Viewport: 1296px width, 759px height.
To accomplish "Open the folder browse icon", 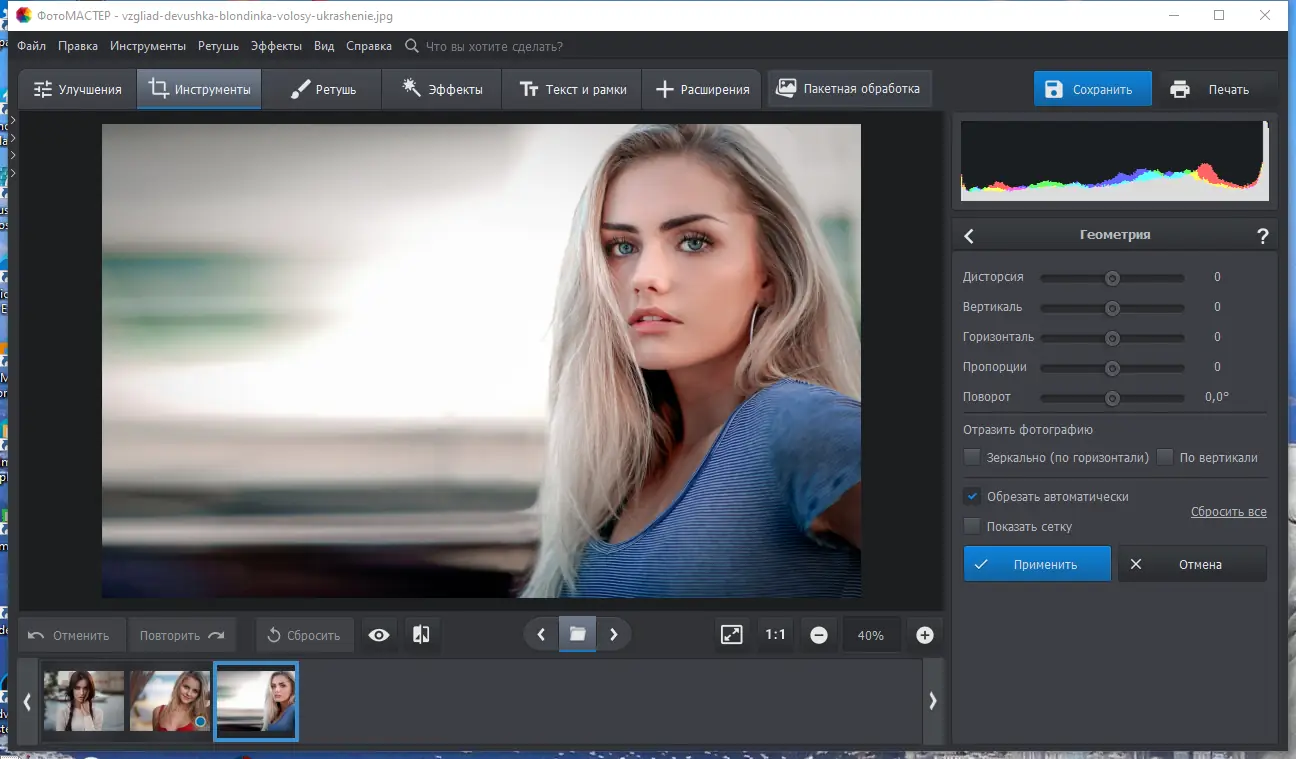I will pyautogui.click(x=577, y=634).
